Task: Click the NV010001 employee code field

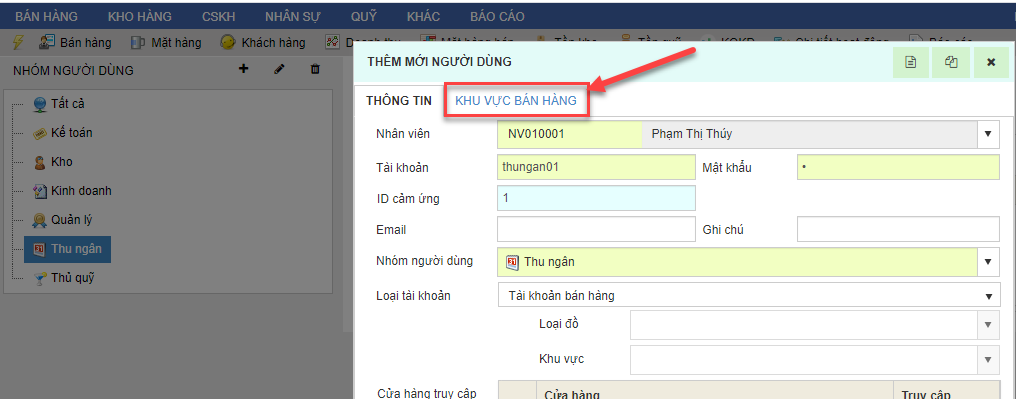Action: [x=570, y=134]
